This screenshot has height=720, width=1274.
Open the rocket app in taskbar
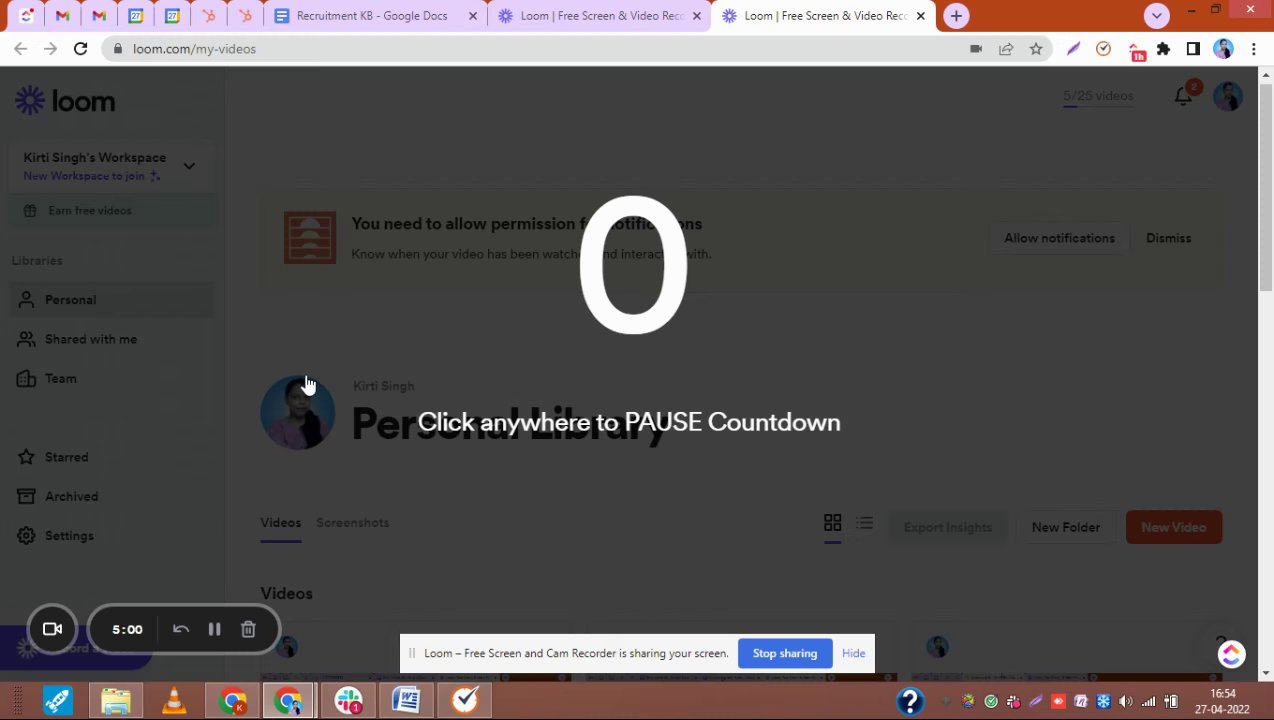[58, 701]
